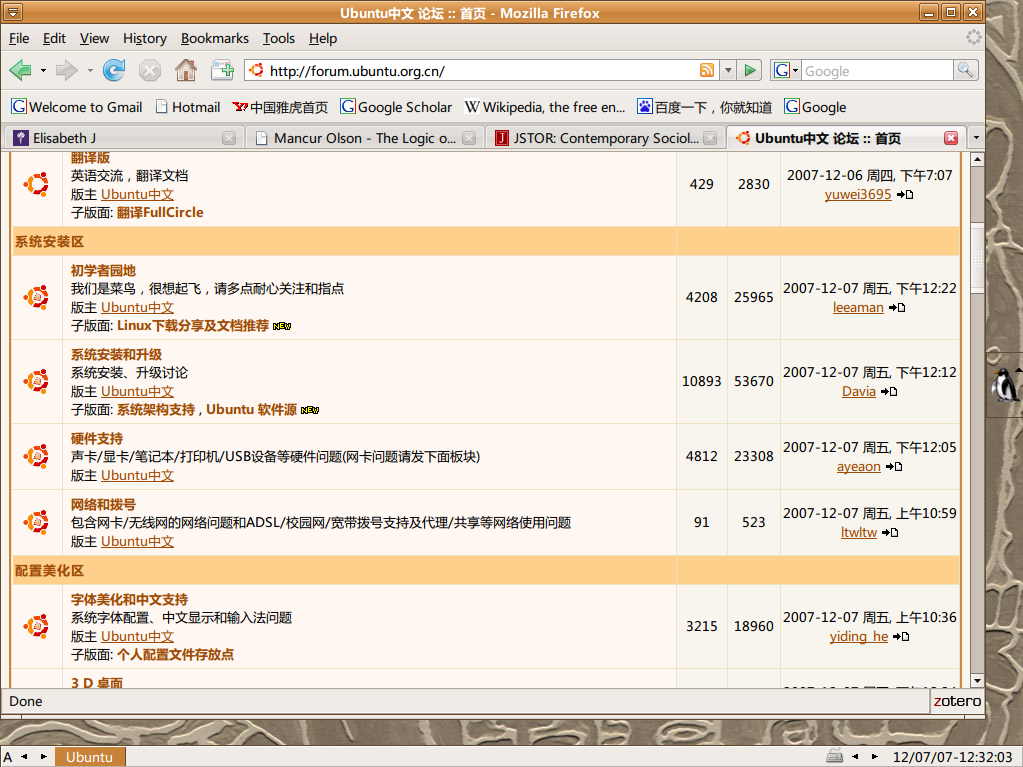Click latest post icon next to yiding_he
The width and height of the screenshot is (1023, 767).
[901, 637]
